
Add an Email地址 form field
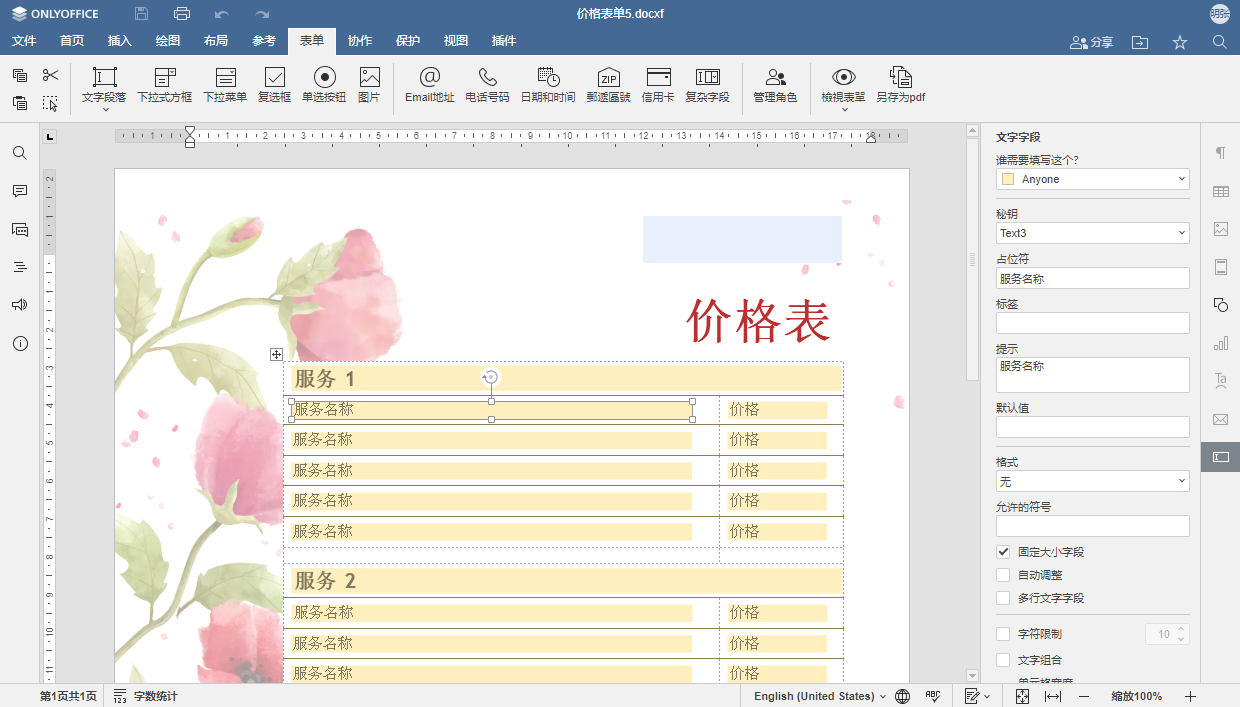(x=429, y=85)
